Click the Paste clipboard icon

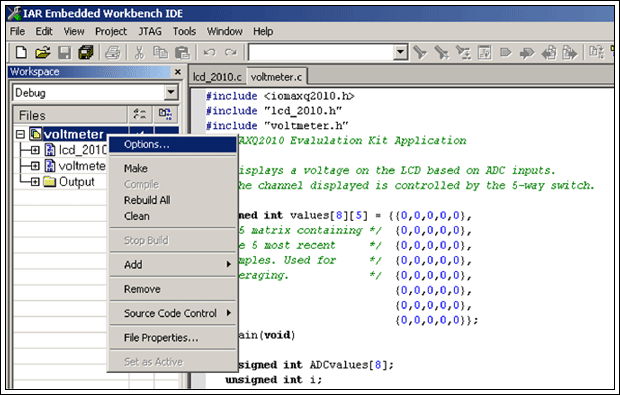coord(182,52)
